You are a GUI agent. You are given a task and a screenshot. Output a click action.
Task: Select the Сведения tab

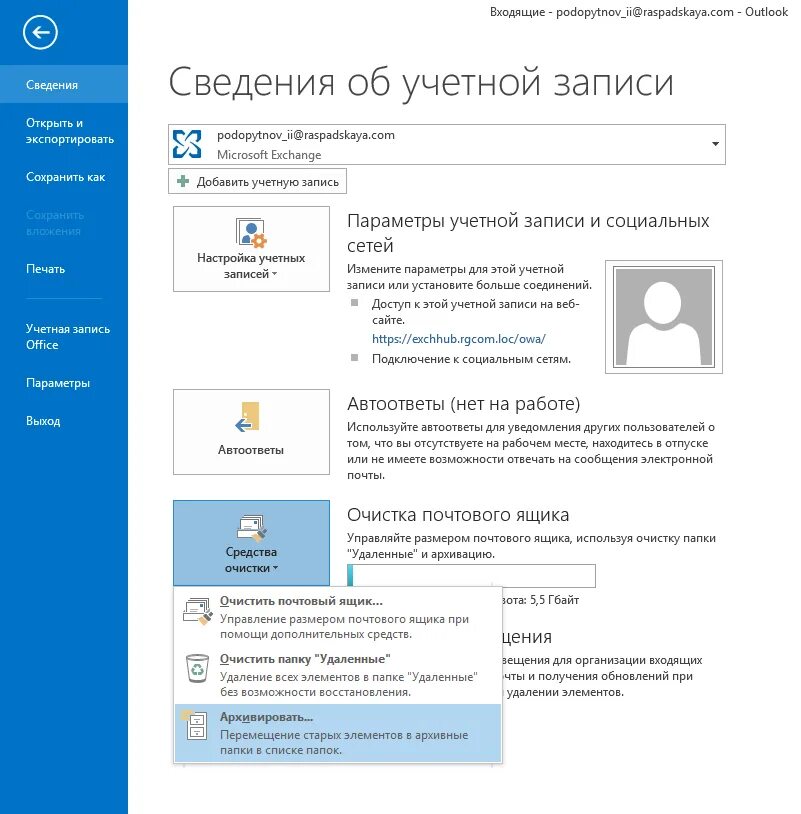coord(64,84)
